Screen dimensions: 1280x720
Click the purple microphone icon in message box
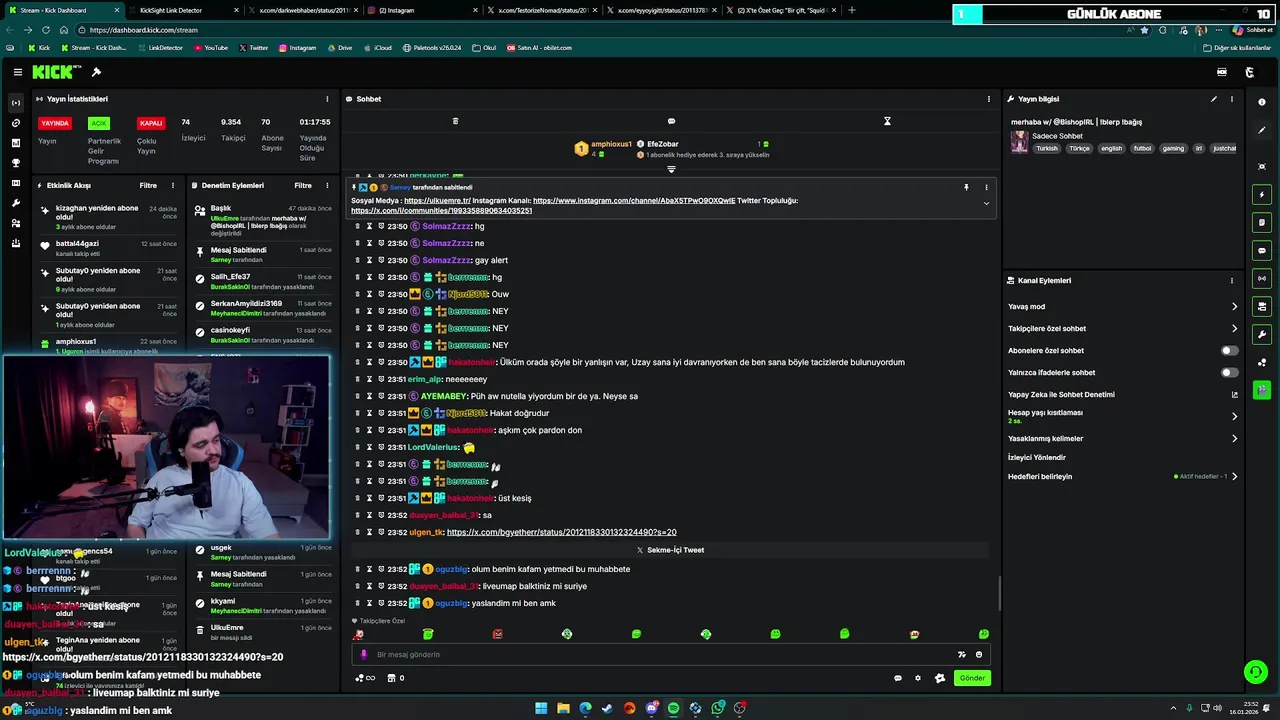point(364,654)
